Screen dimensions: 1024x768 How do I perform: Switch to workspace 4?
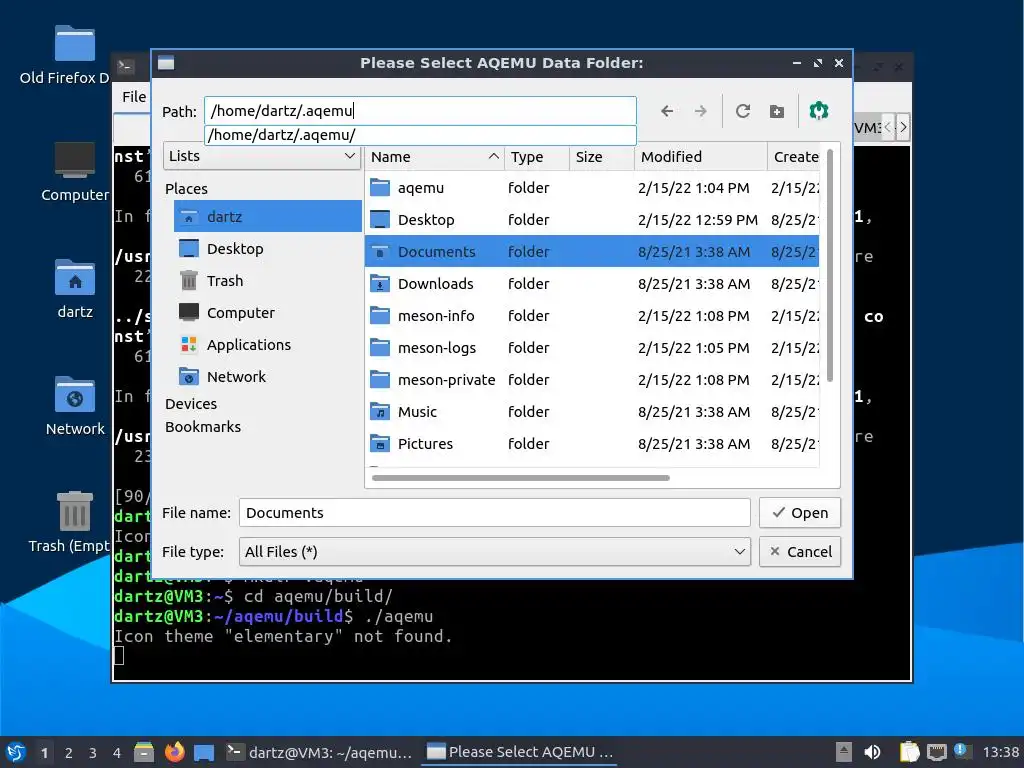[117, 753]
